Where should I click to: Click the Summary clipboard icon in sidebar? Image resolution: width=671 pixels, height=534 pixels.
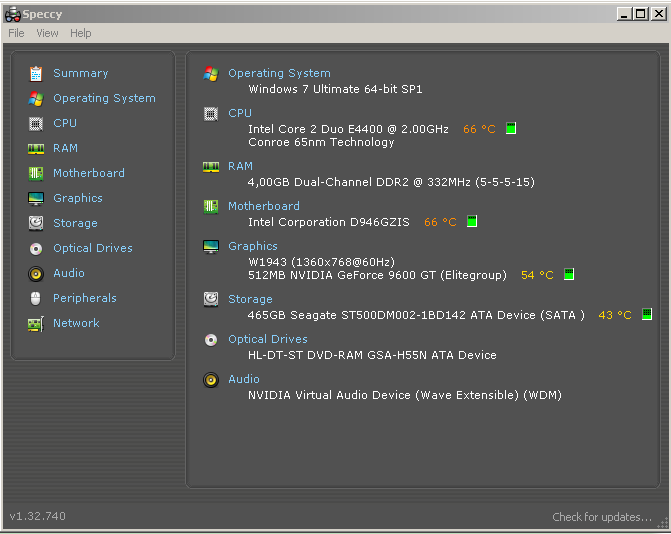tap(36, 74)
